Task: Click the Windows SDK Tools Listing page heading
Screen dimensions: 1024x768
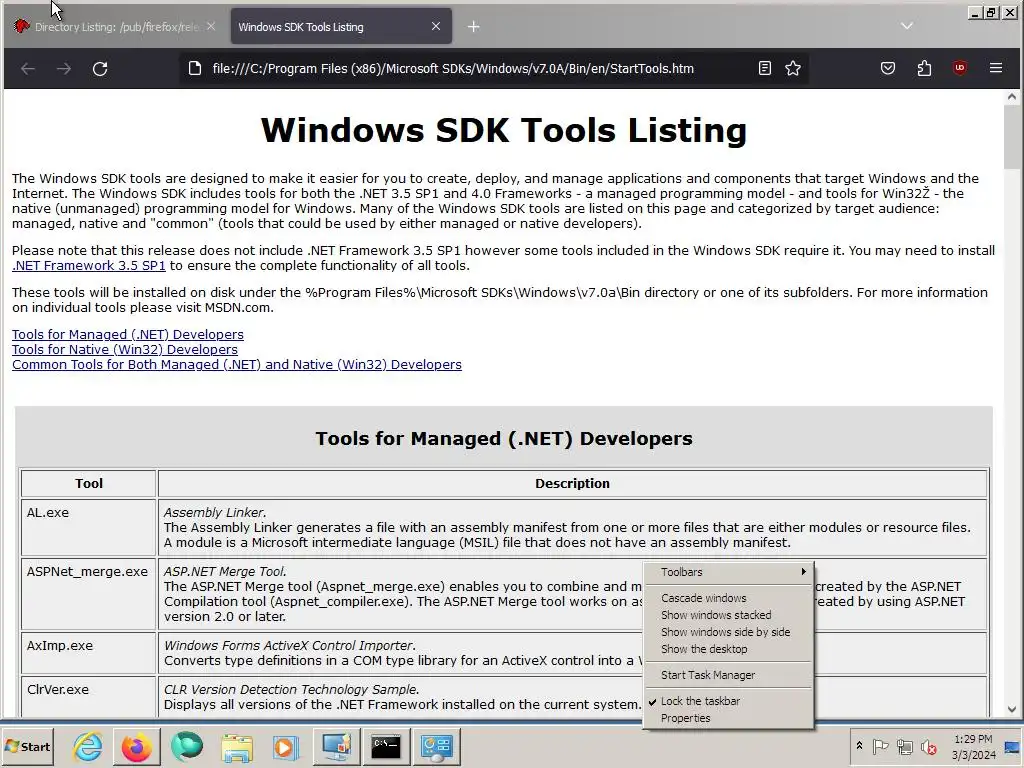Action: (x=504, y=129)
